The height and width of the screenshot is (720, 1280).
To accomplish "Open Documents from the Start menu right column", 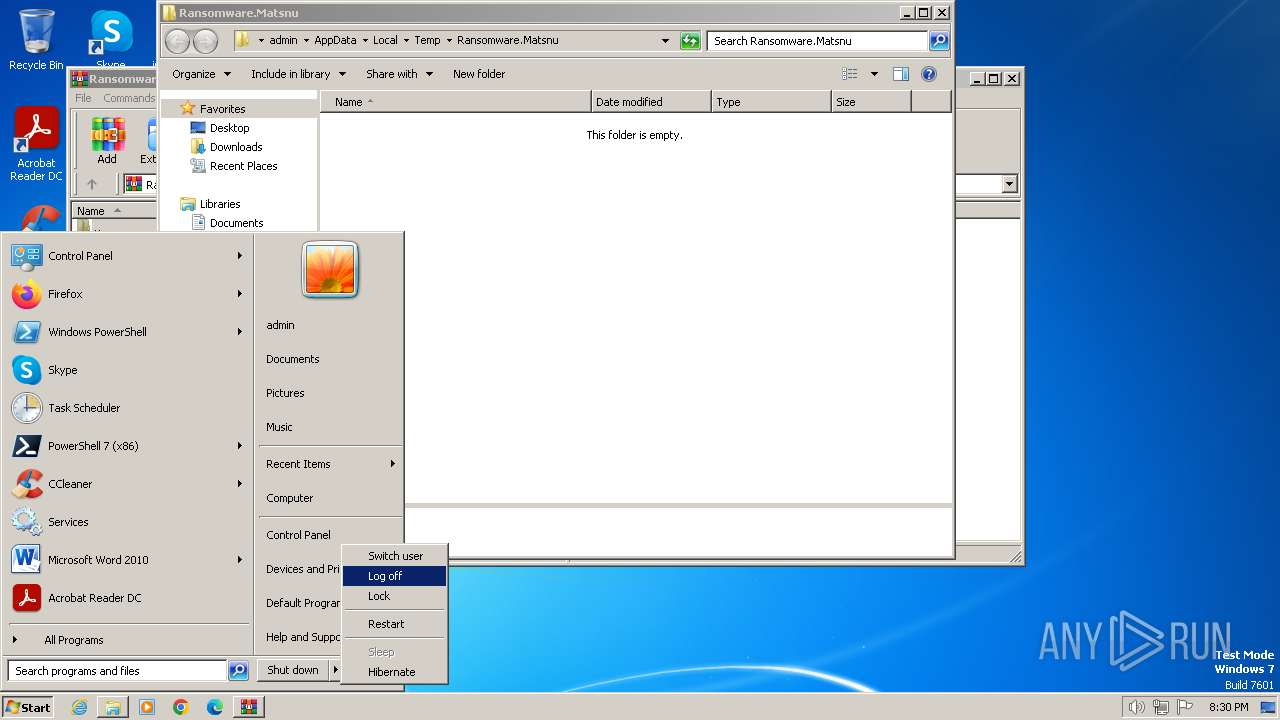I will tap(292, 359).
